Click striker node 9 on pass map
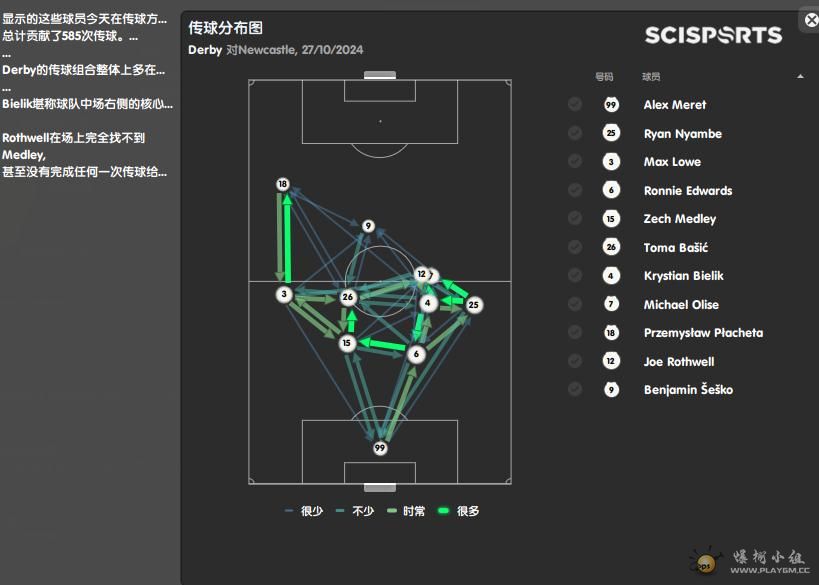 pyautogui.click(x=368, y=226)
